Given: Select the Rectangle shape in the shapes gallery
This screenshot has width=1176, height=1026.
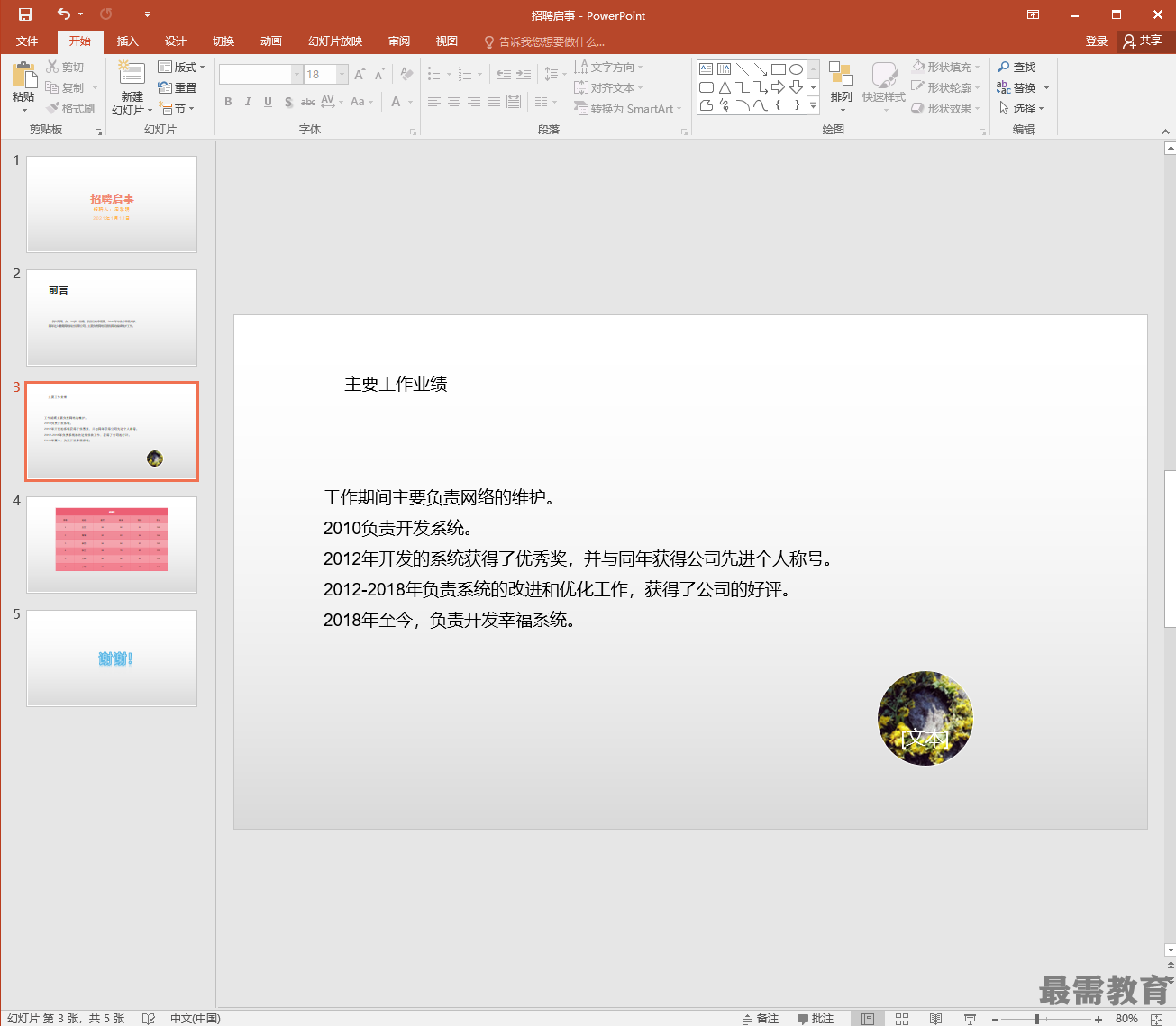Looking at the screenshot, I should 778,69.
